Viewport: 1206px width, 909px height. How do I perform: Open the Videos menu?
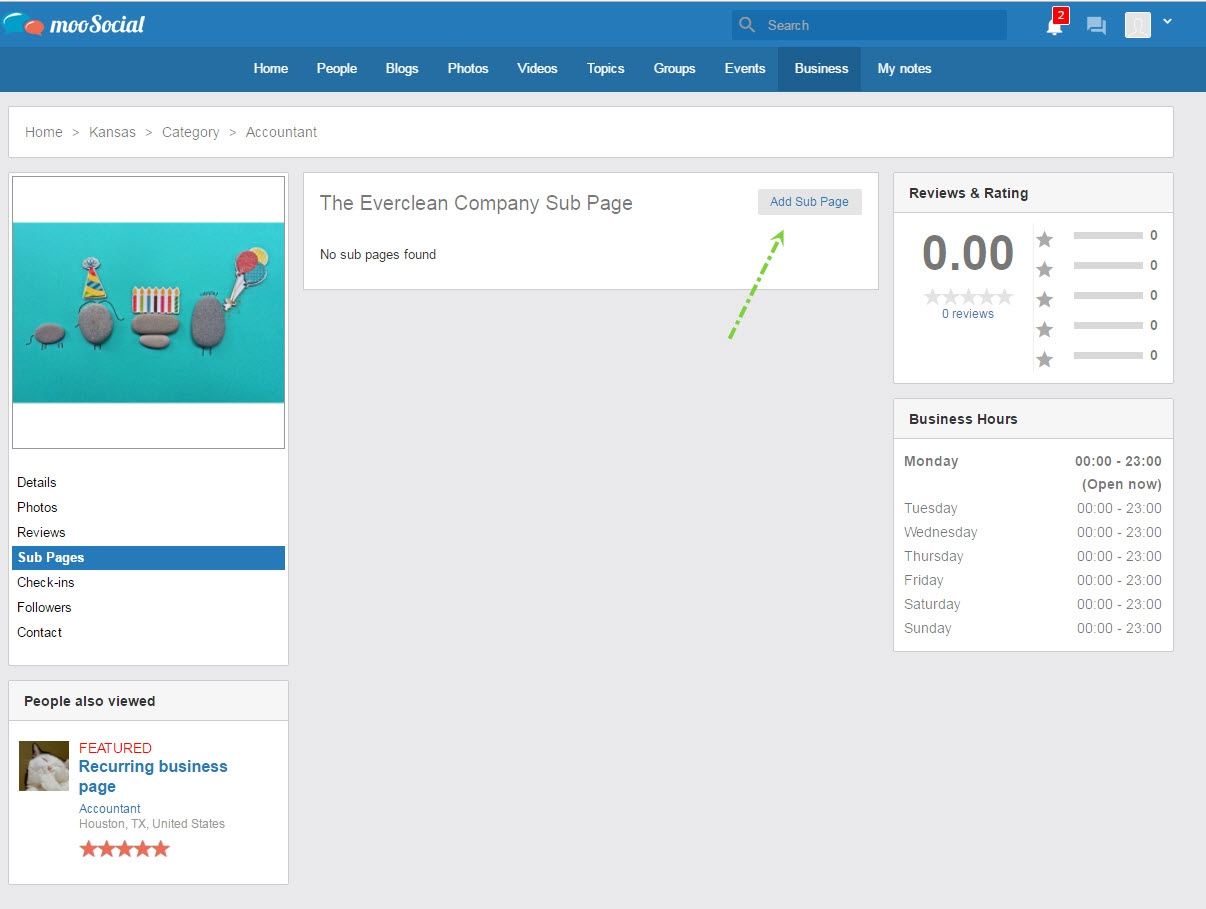coord(537,69)
